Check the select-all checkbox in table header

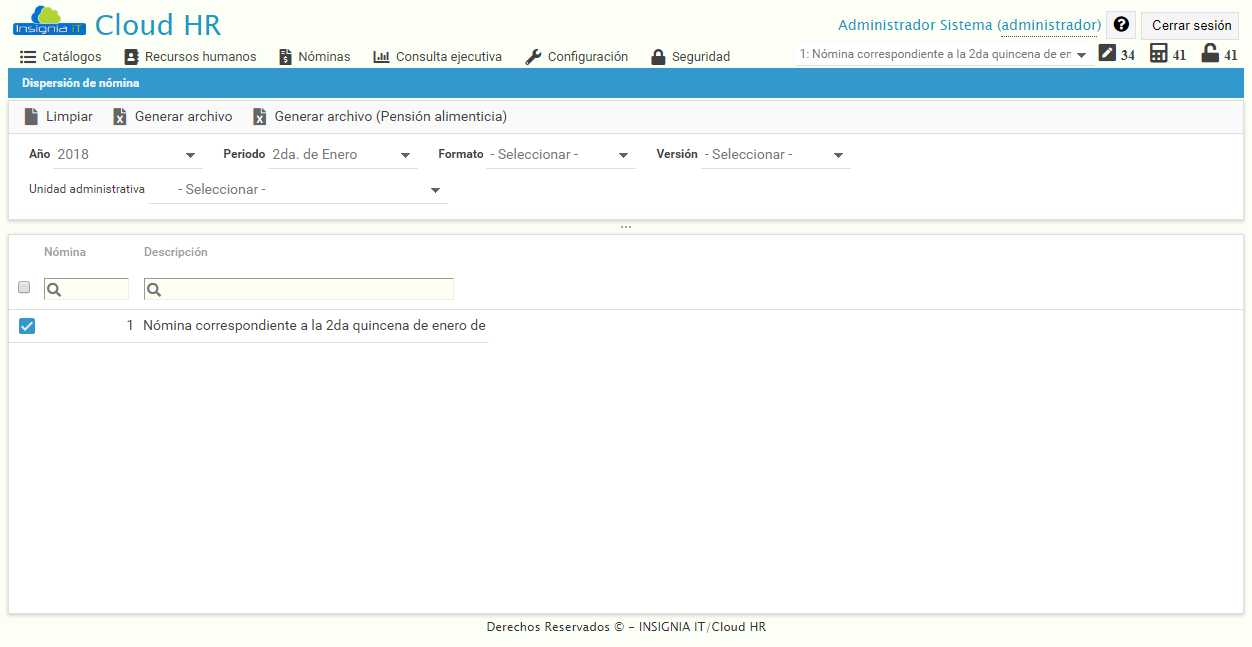[x=23, y=287]
